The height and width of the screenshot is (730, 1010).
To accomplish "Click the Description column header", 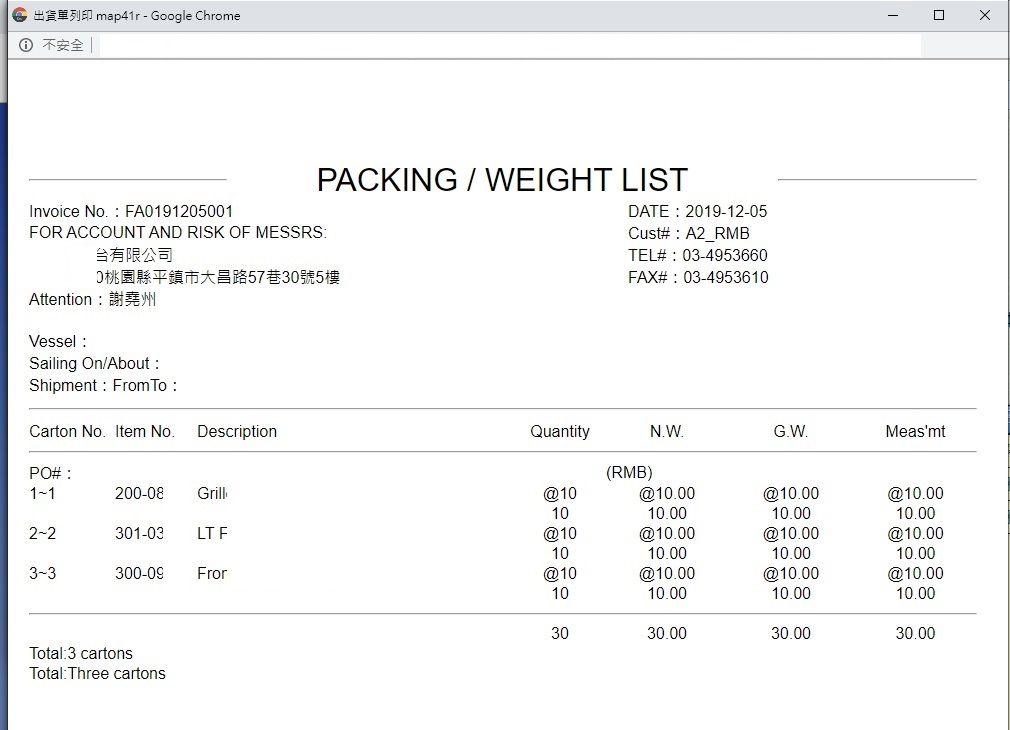I will [237, 431].
